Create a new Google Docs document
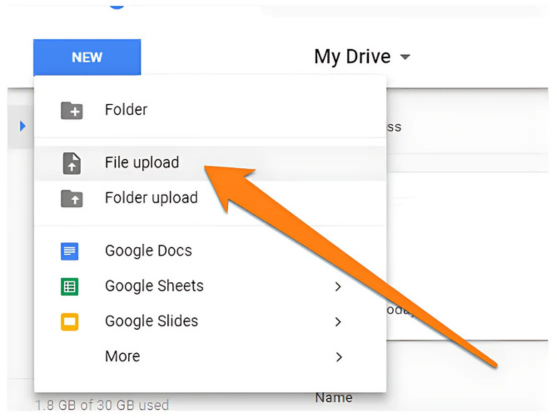557x418 pixels. [210, 251]
